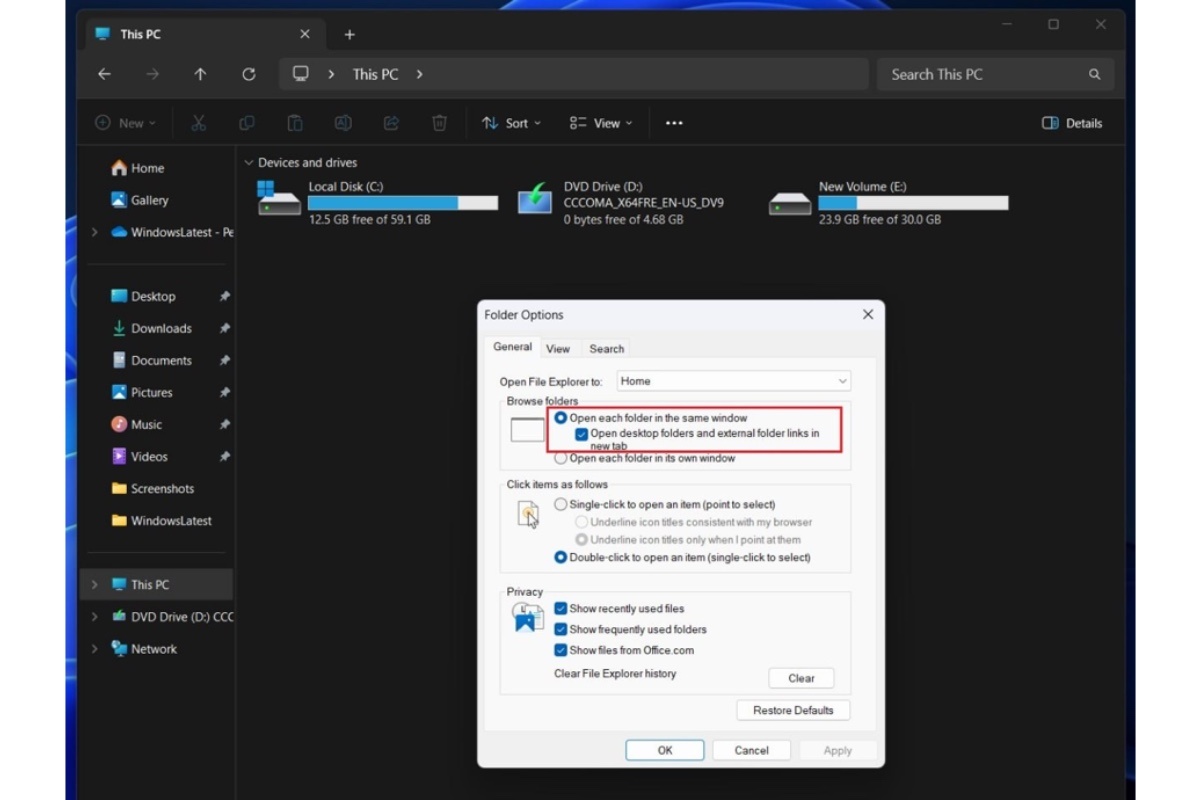Viewport: 1200px width, 800px height.
Task: Click the Paste toolbar icon
Action: (x=294, y=123)
